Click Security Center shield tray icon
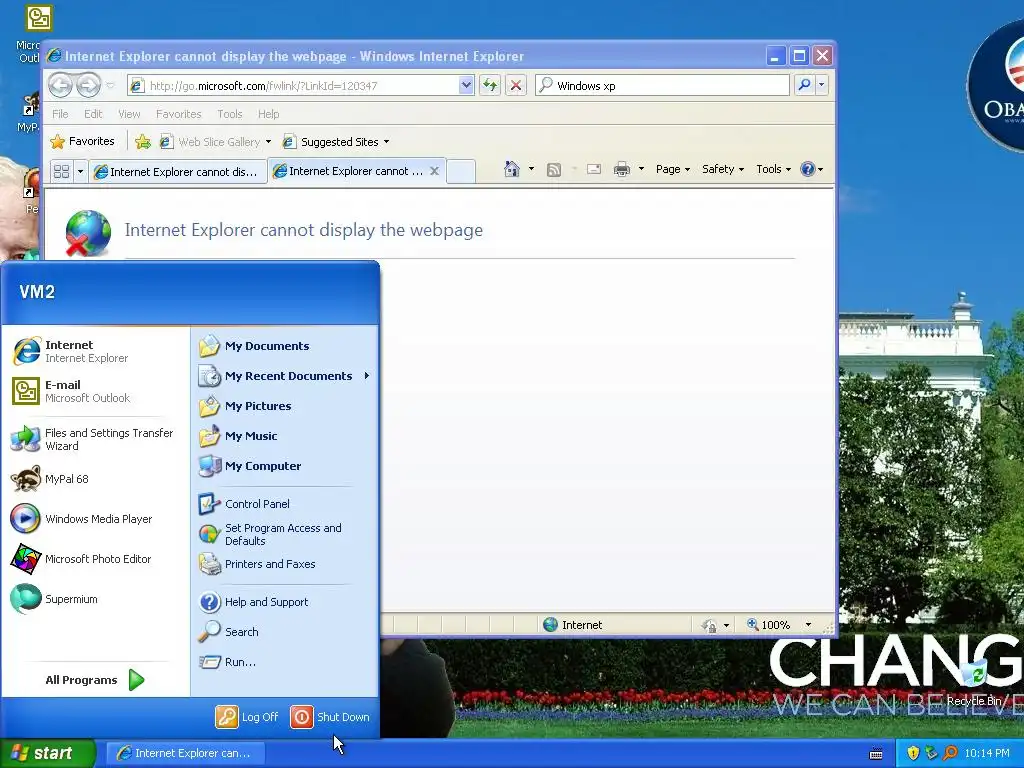1024x768 pixels. (x=913, y=753)
